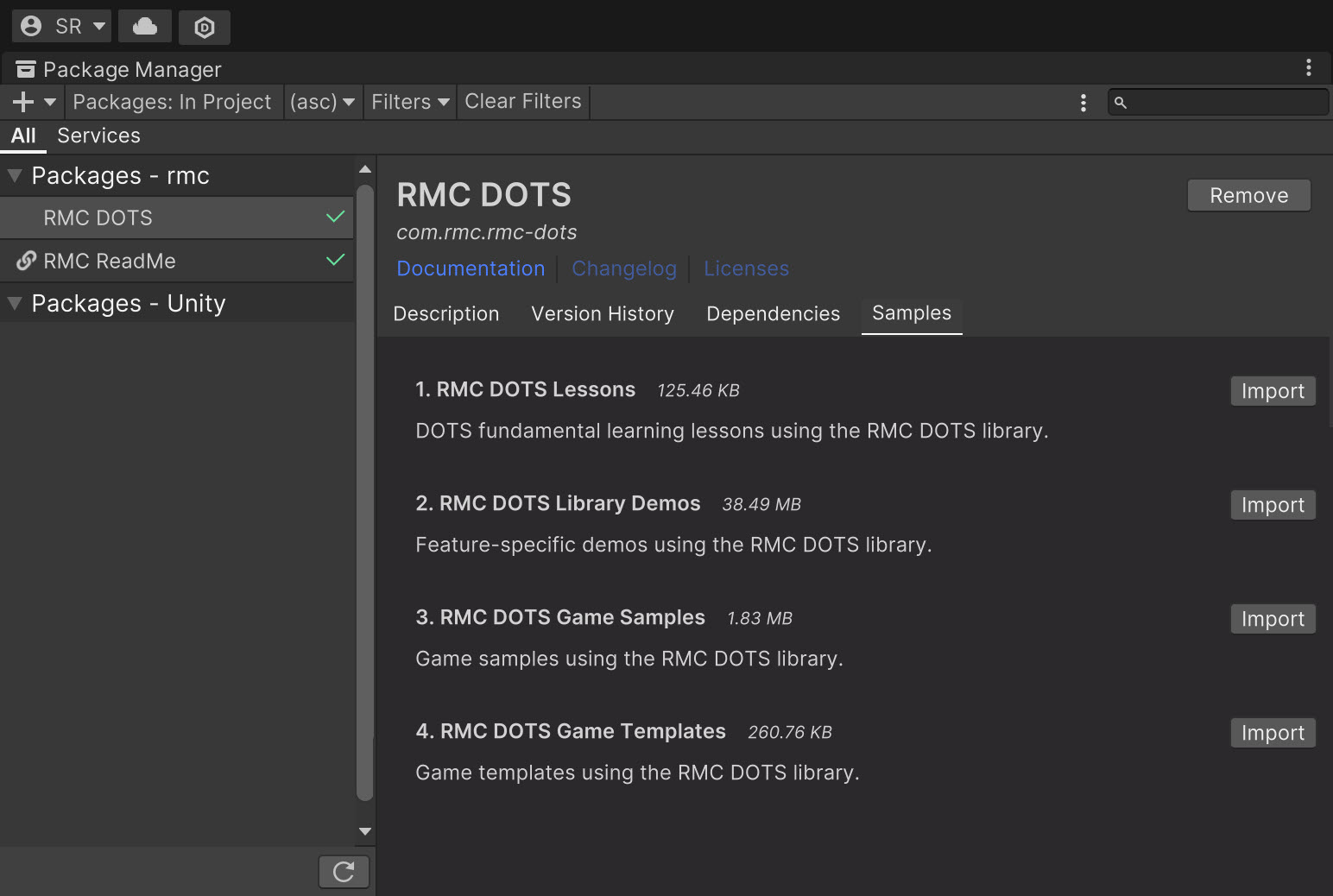The width and height of the screenshot is (1333, 896).
Task: Collapse the Packages - Unity group
Action: [15, 304]
